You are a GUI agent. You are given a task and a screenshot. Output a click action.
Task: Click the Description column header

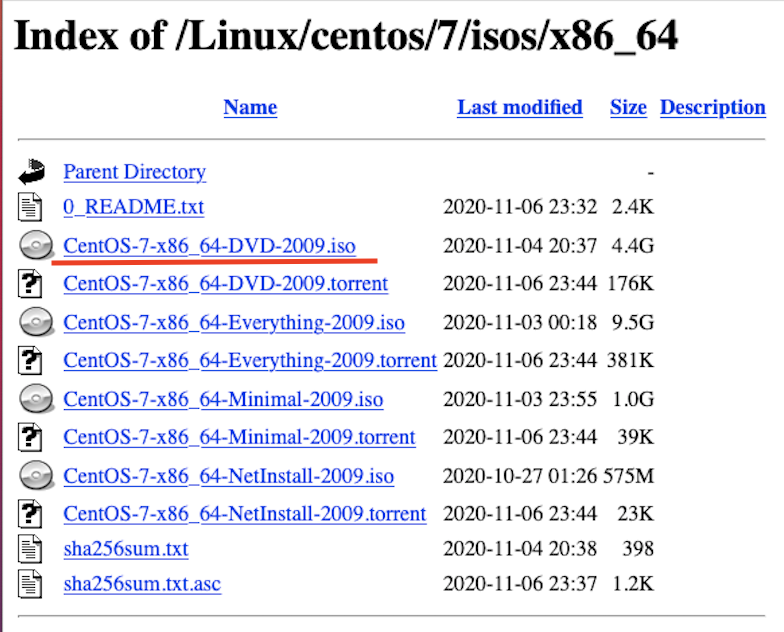(713, 108)
